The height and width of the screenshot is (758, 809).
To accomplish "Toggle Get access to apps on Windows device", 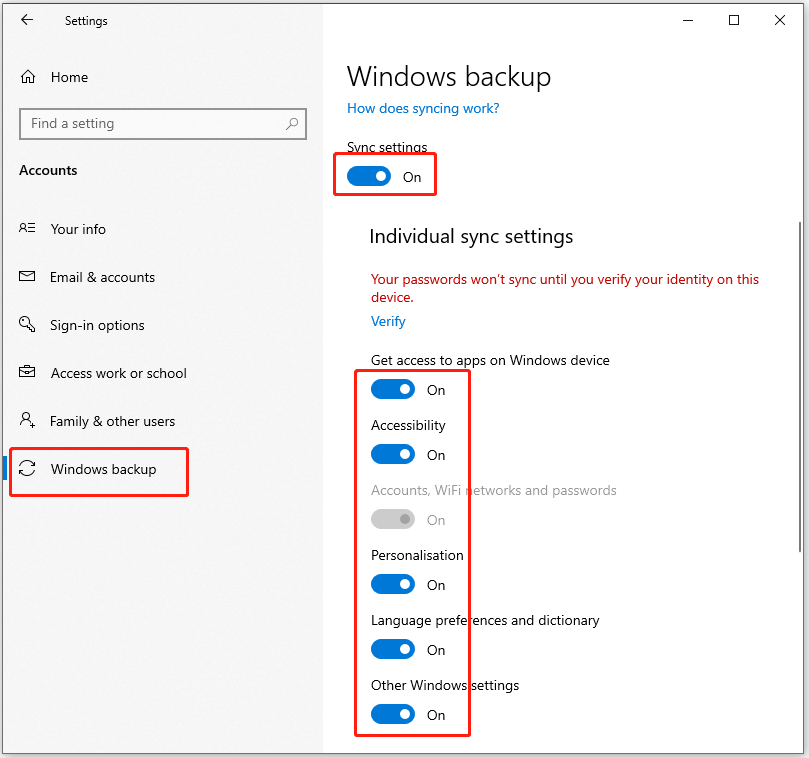I will 393,390.
